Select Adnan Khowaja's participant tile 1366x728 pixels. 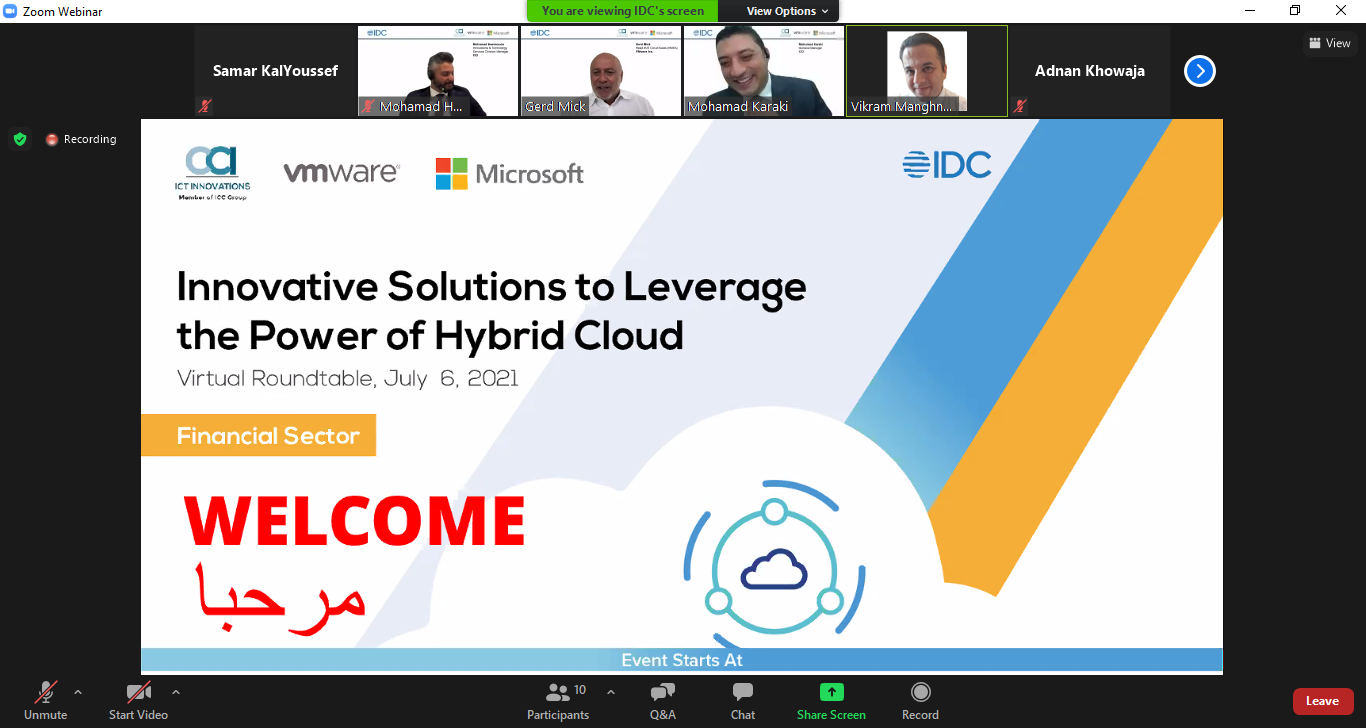1090,71
